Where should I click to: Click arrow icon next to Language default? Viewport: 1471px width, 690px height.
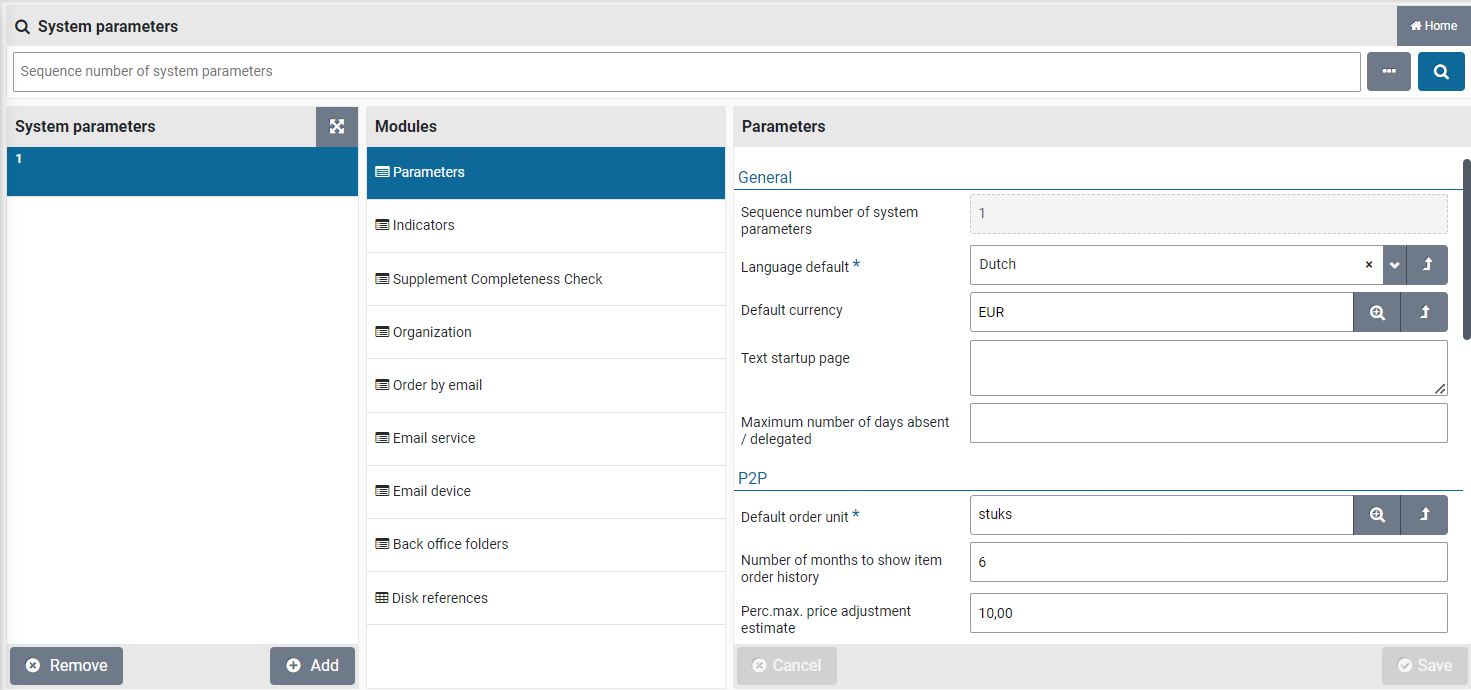1427,265
